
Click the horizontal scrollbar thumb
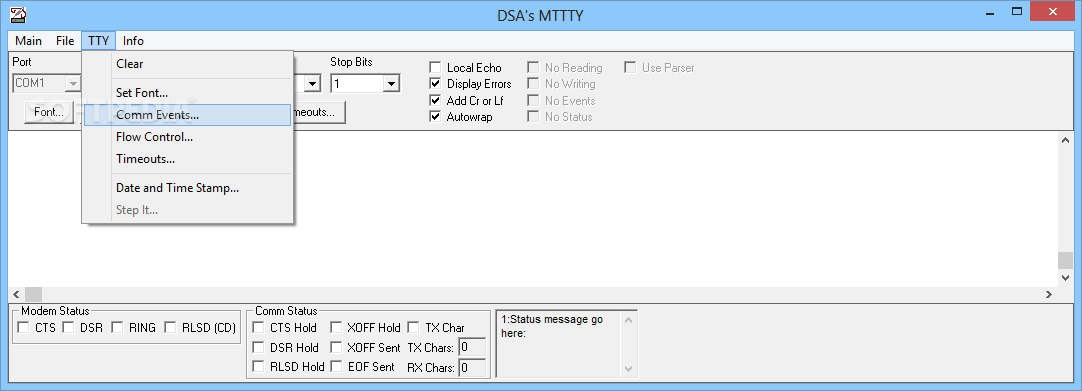33,294
